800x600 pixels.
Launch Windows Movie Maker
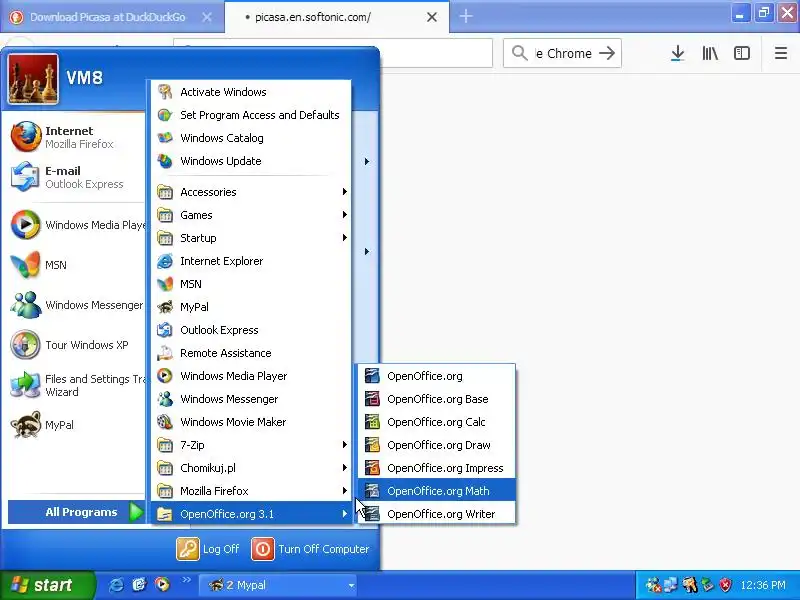(x=251, y=421)
